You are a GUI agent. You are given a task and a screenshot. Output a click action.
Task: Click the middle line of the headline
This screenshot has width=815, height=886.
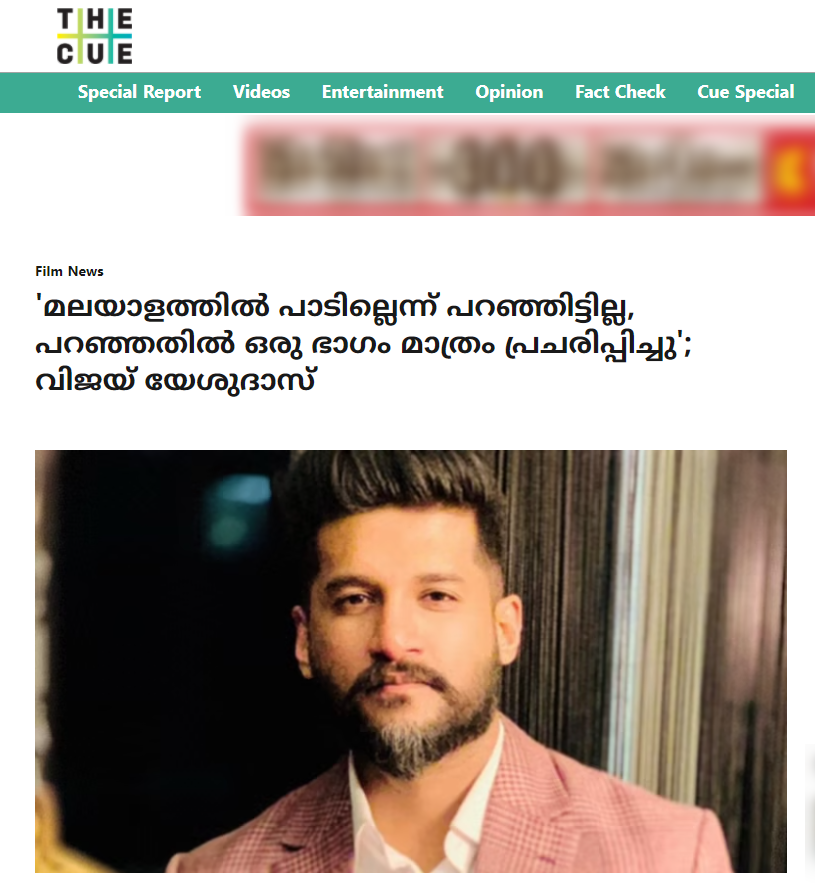[x=363, y=345]
